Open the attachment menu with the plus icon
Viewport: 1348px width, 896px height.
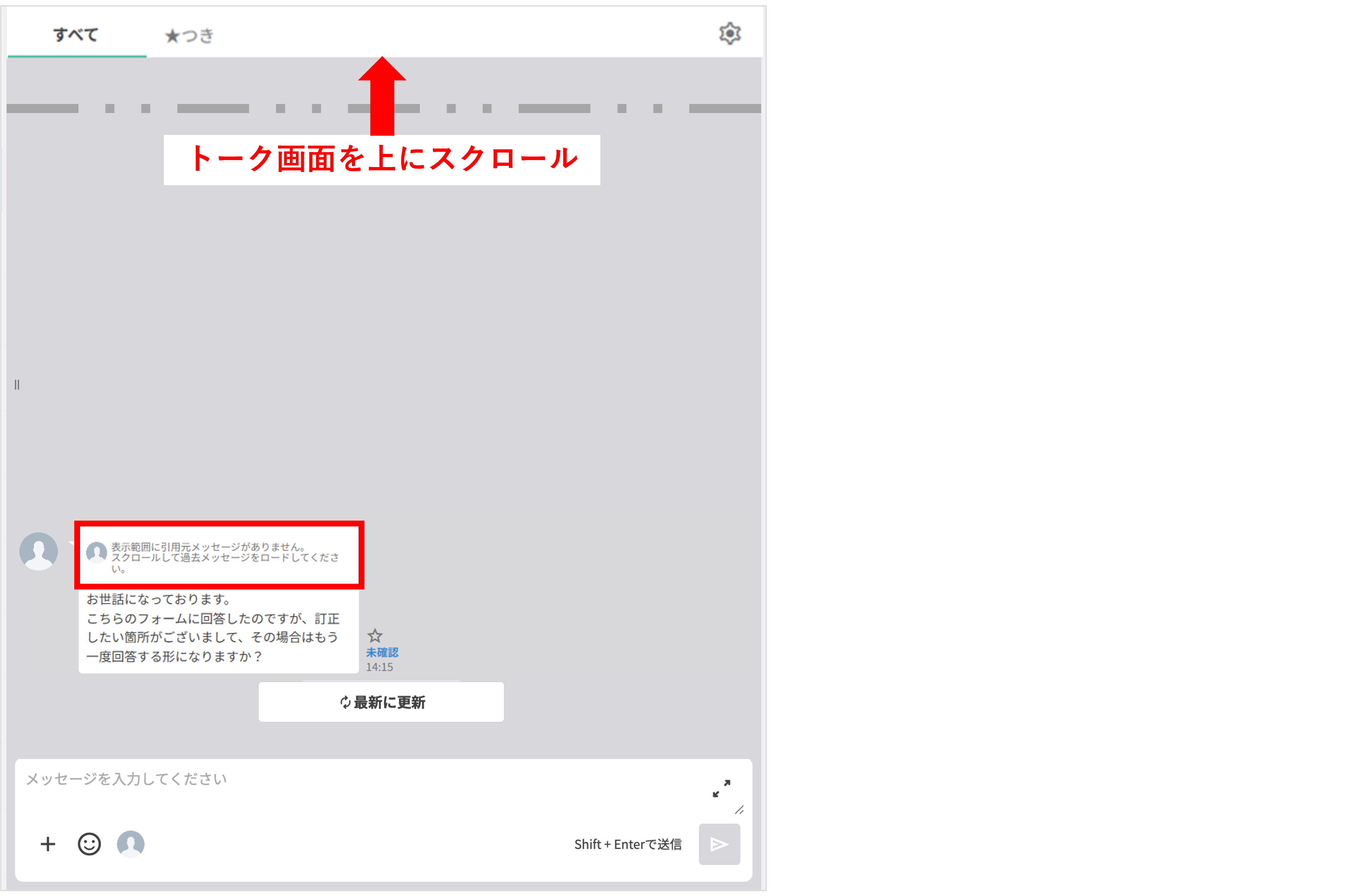click(x=48, y=844)
